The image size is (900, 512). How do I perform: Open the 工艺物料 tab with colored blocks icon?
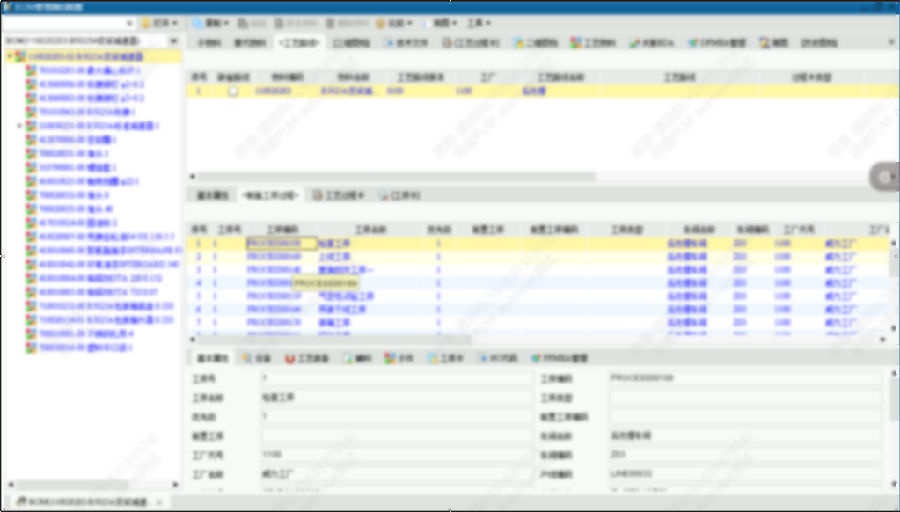(x=593, y=42)
